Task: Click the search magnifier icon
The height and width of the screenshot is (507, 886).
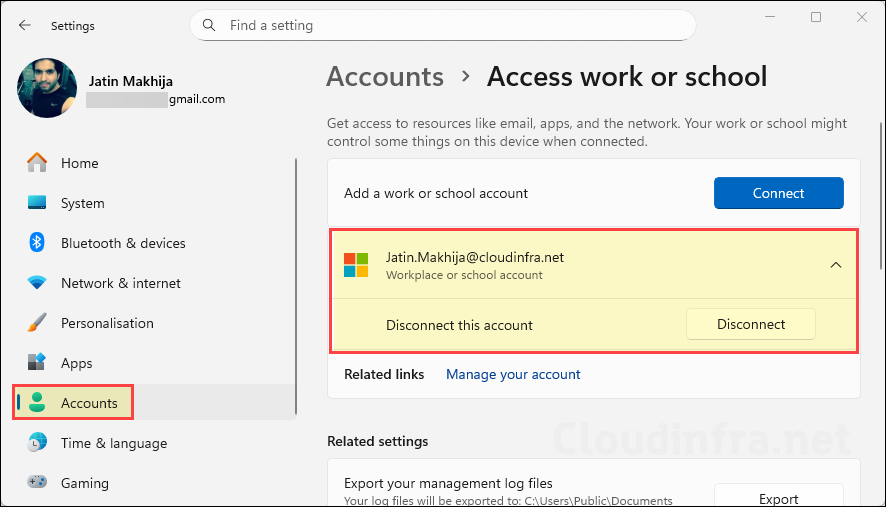Action: point(209,25)
